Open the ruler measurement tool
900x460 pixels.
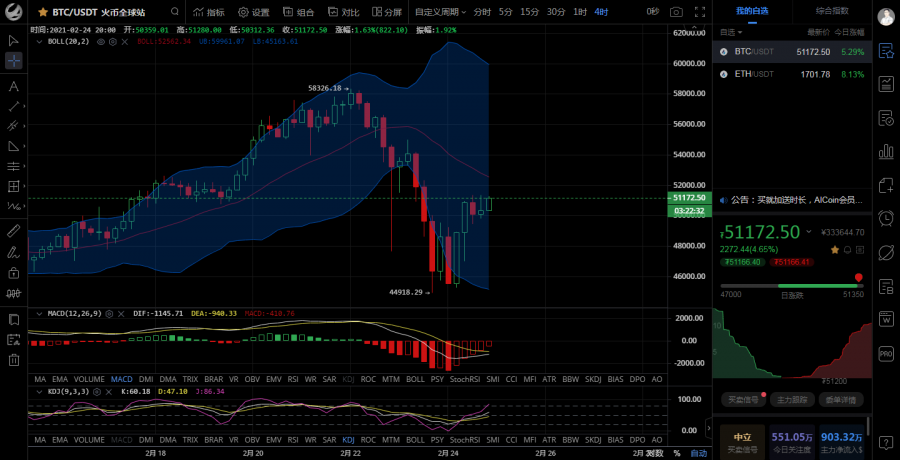(14, 231)
